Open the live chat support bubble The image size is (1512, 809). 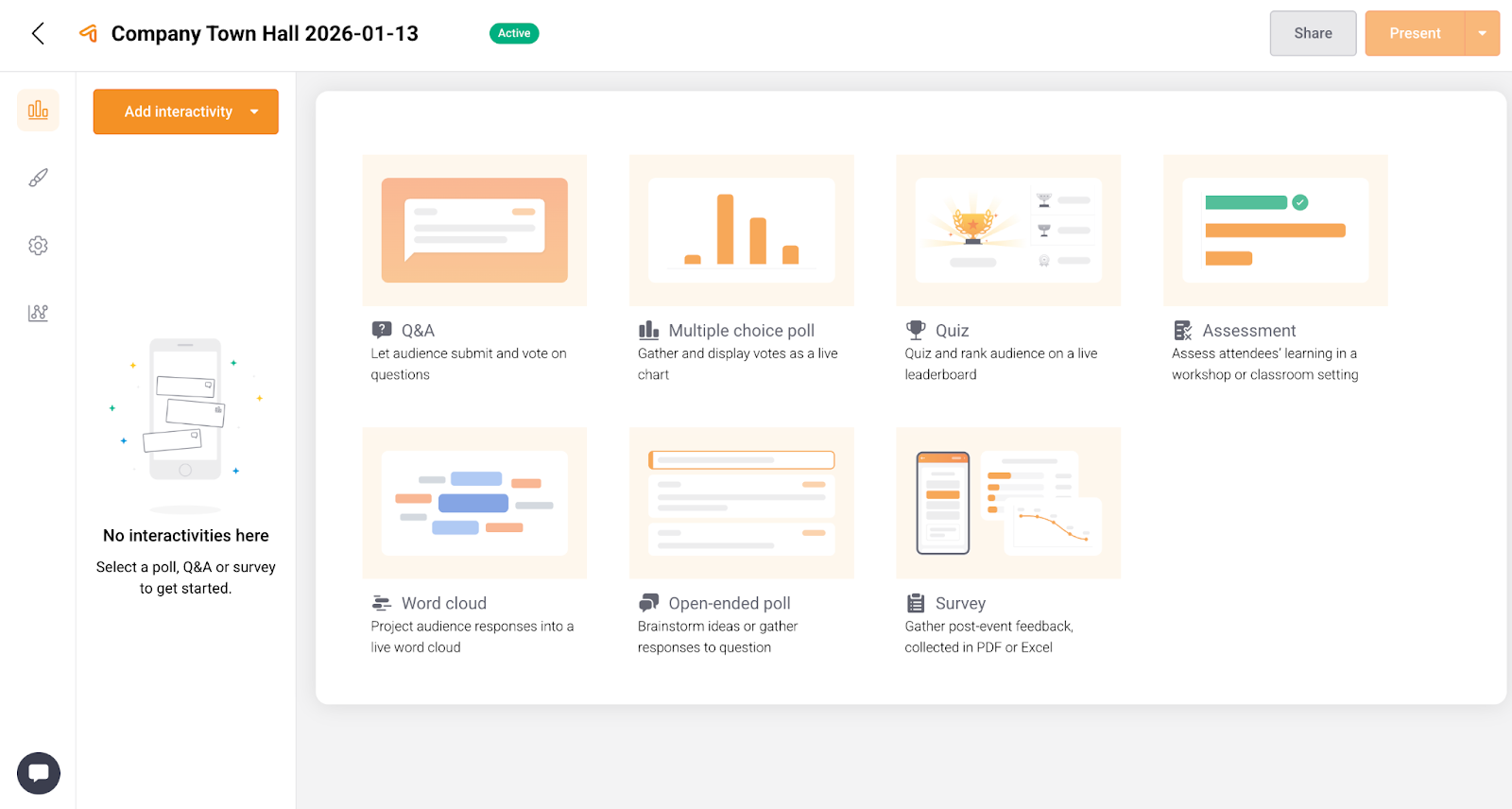(39, 773)
